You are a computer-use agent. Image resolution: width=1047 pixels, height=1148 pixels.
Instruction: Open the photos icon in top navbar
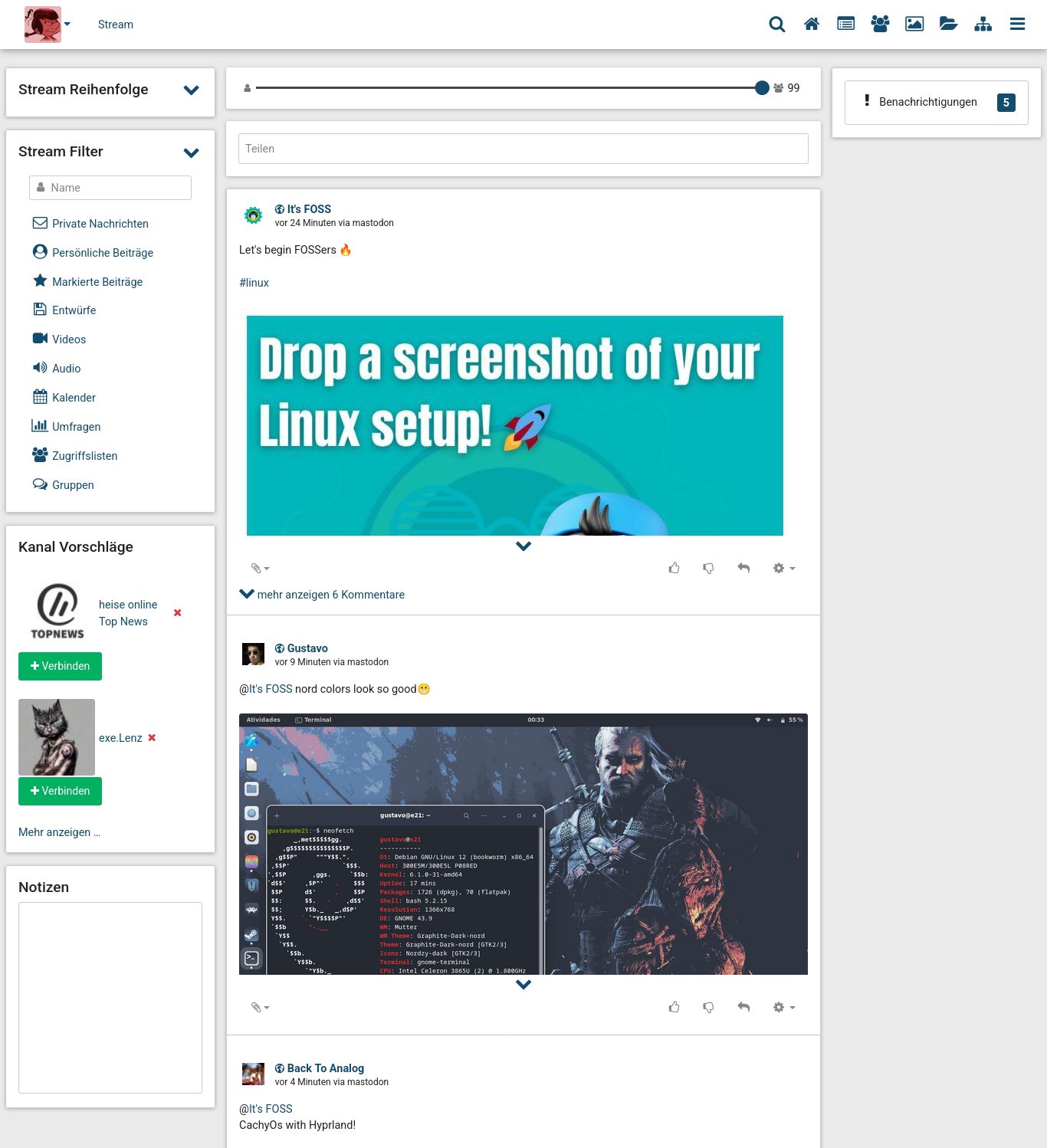(914, 25)
